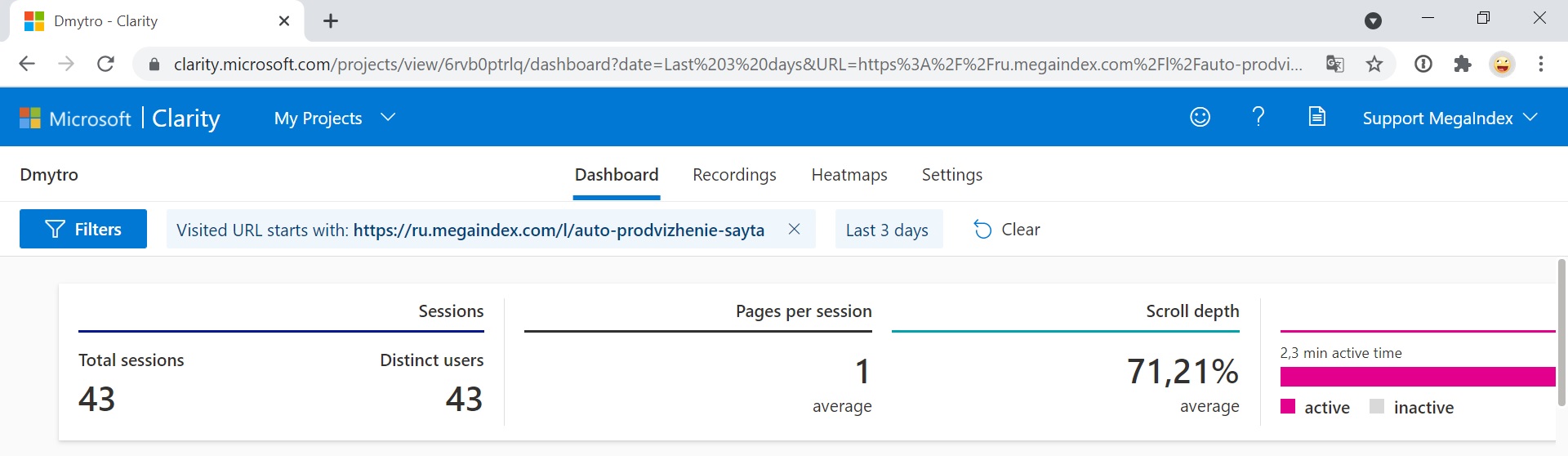The image size is (1568, 456).
Task: Click the gray inactive legend swatch
Action: click(1377, 406)
